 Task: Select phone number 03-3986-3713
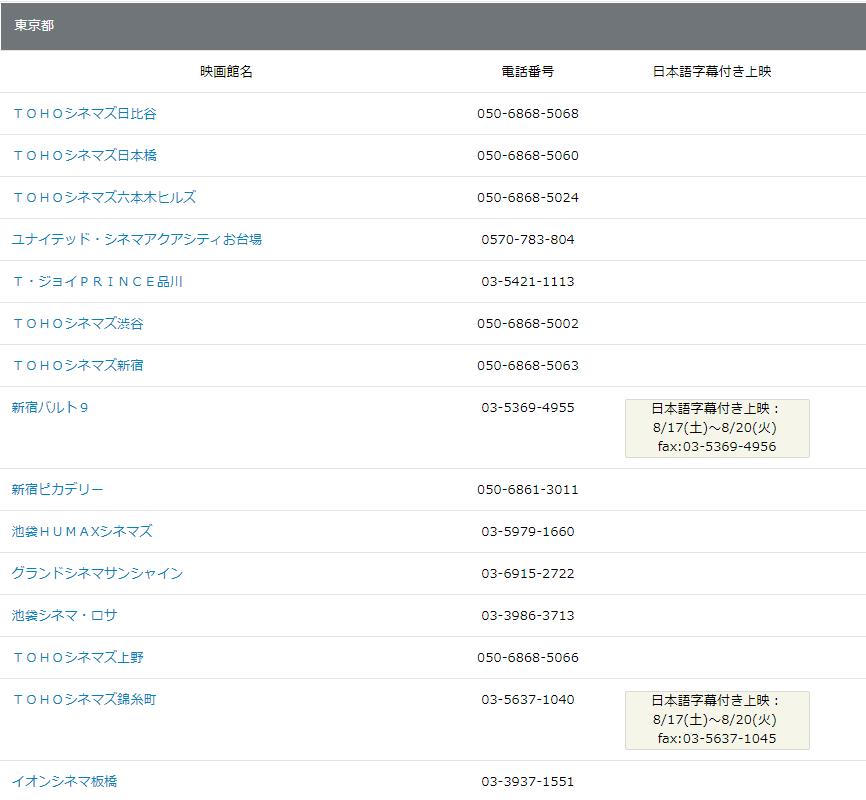pyautogui.click(x=527, y=615)
